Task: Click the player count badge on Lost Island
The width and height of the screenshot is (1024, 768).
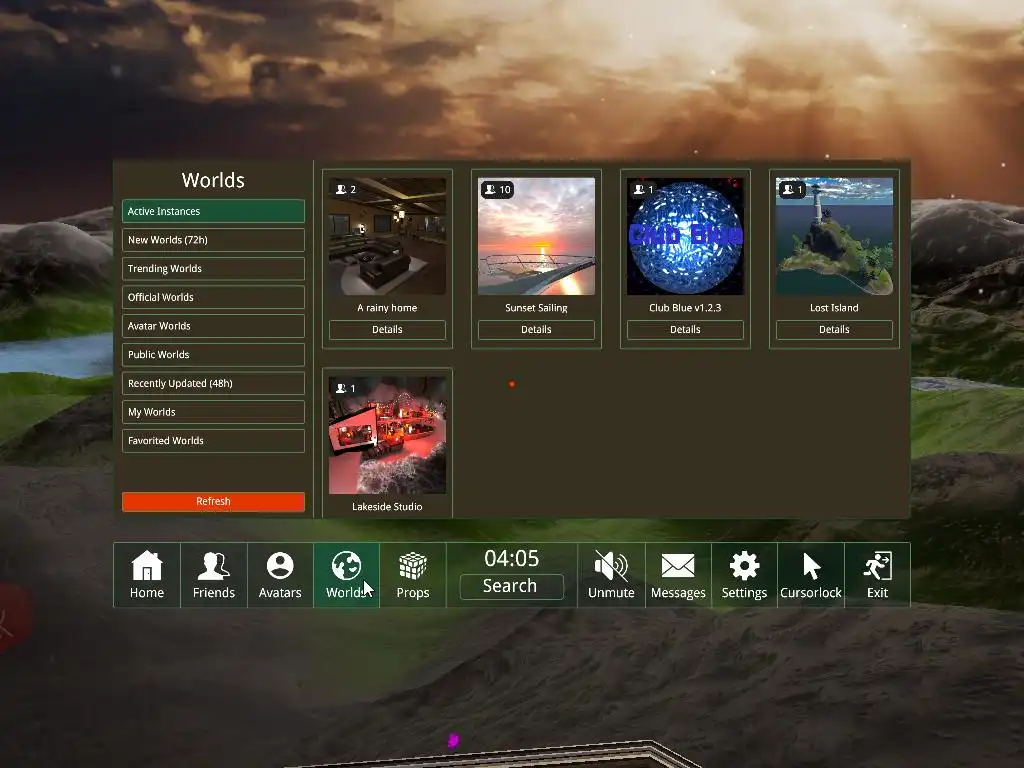Action: click(x=792, y=190)
